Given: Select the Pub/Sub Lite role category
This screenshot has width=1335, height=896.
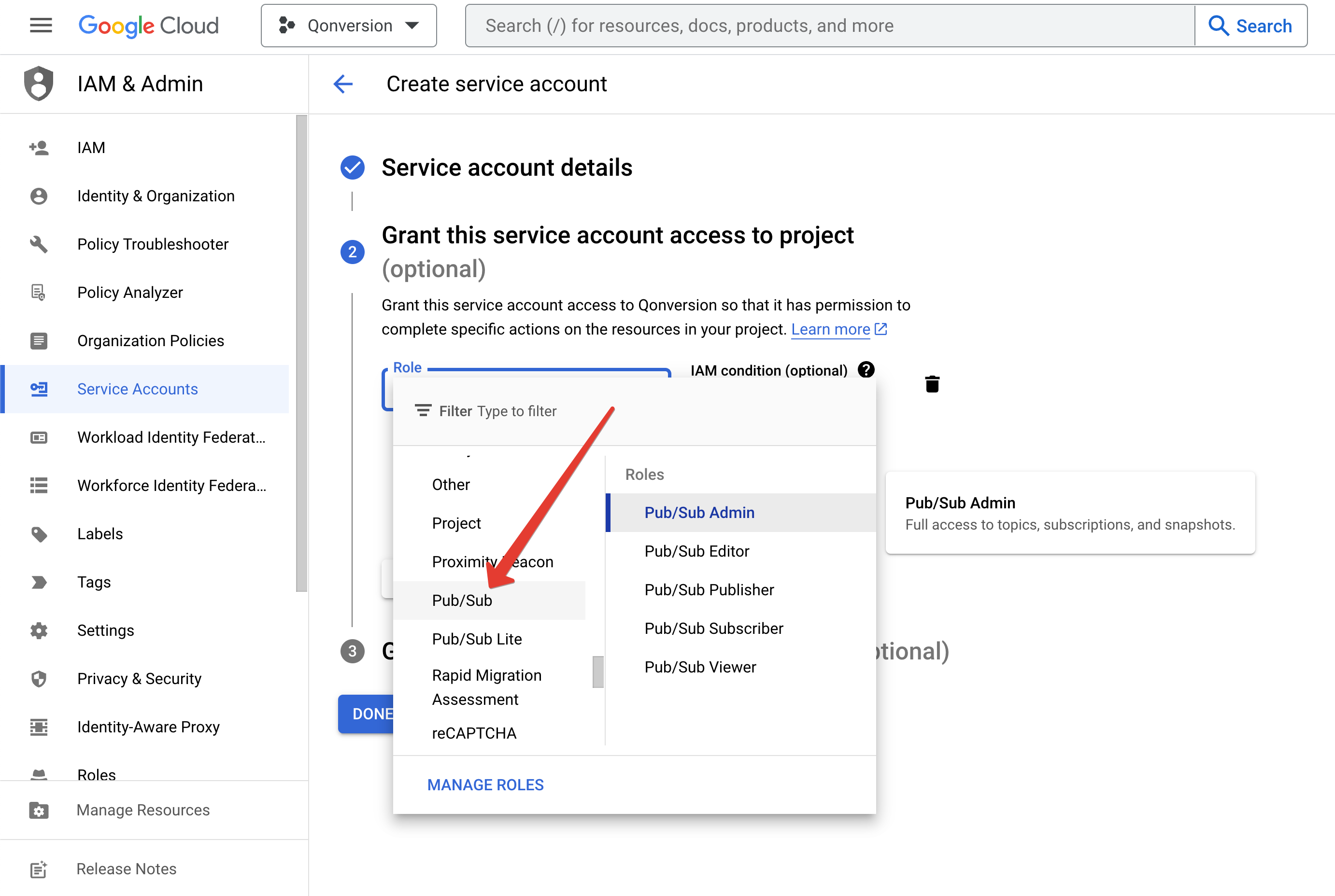Looking at the screenshot, I should pyautogui.click(x=476, y=639).
